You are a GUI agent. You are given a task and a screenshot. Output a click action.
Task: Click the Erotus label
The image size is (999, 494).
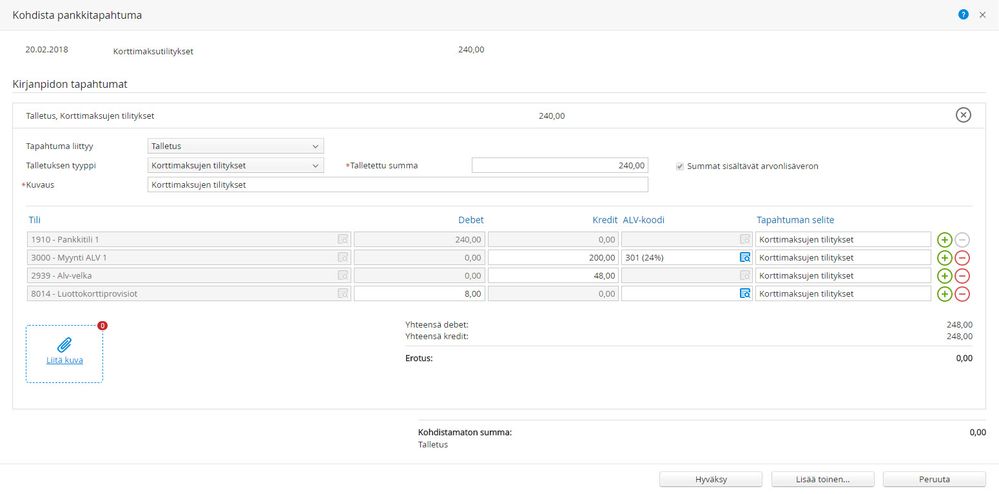point(419,358)
